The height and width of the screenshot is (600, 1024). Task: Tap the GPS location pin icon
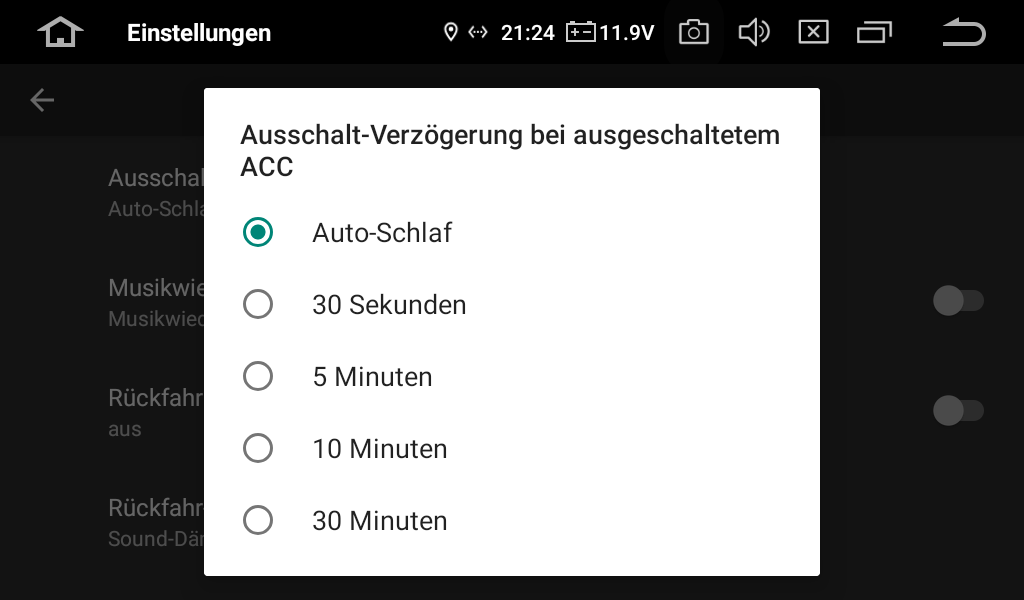pos(450,32)
